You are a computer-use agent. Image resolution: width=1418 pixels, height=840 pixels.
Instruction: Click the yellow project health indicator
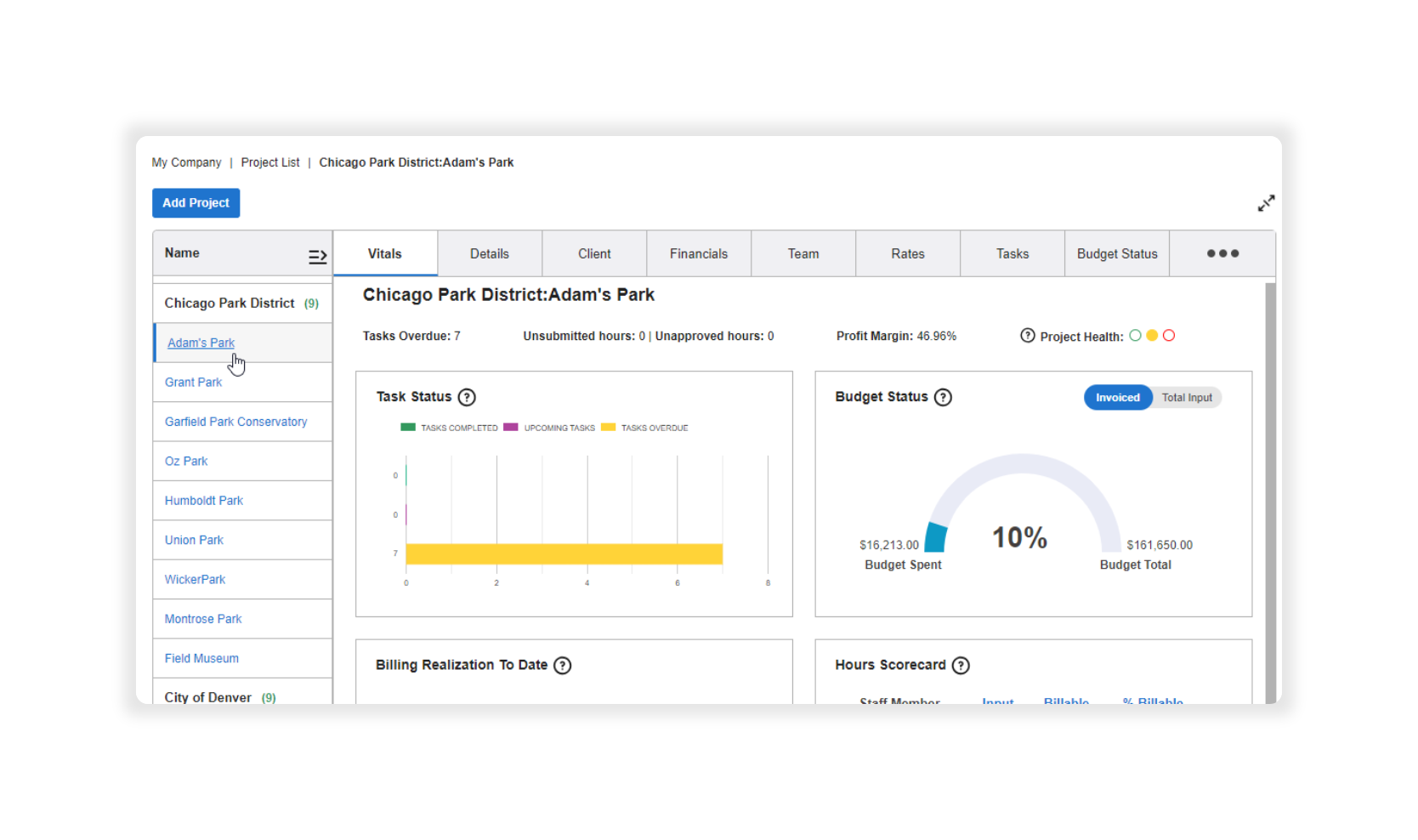tap(1152, 336)
